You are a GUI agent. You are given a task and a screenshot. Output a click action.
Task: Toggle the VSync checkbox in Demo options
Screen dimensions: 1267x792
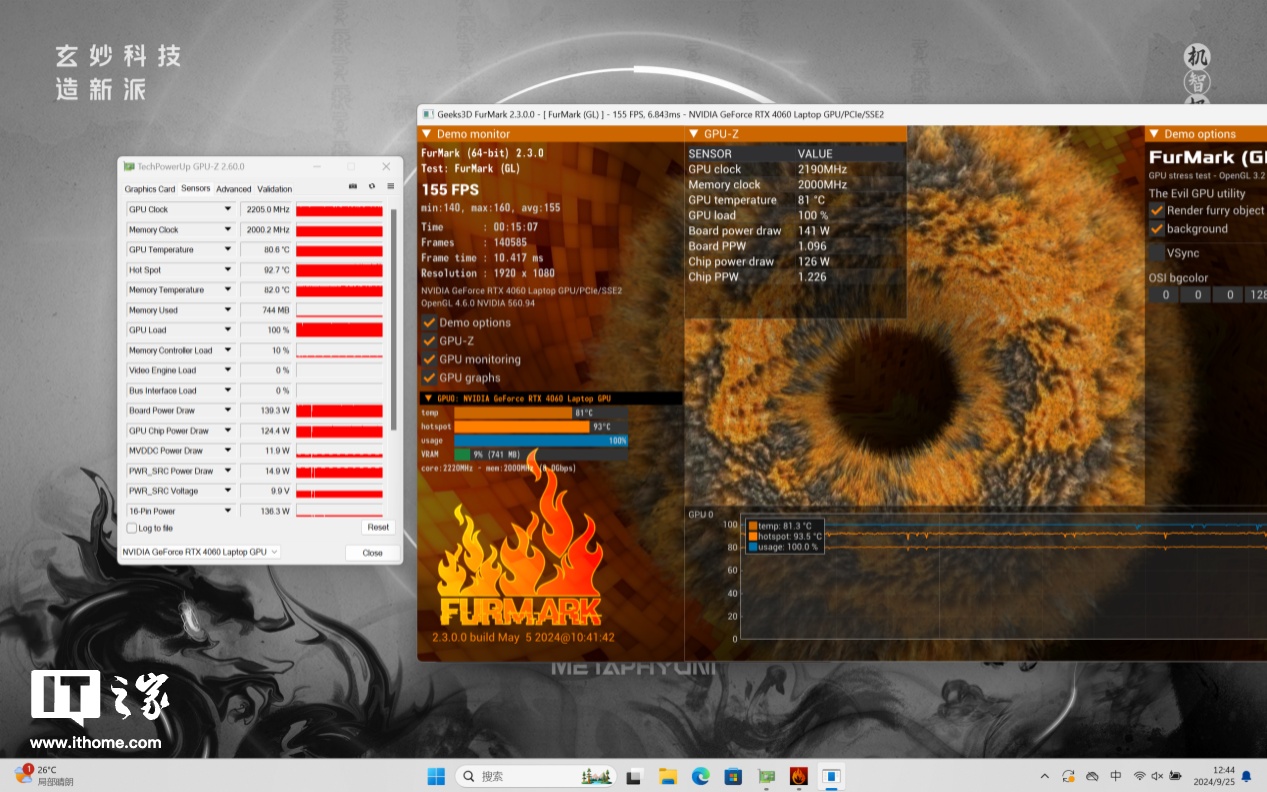[x=1157, y=253]
